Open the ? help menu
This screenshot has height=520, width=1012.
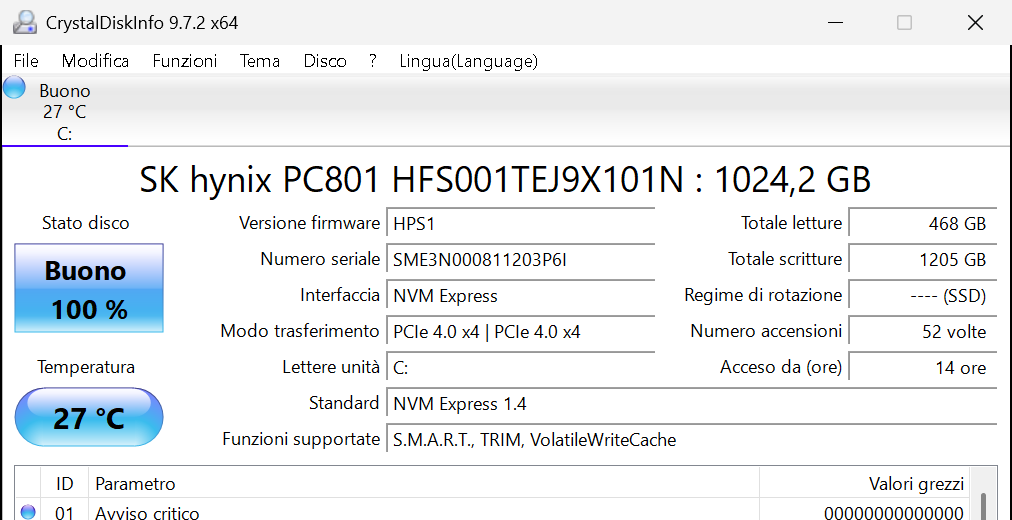373,61
